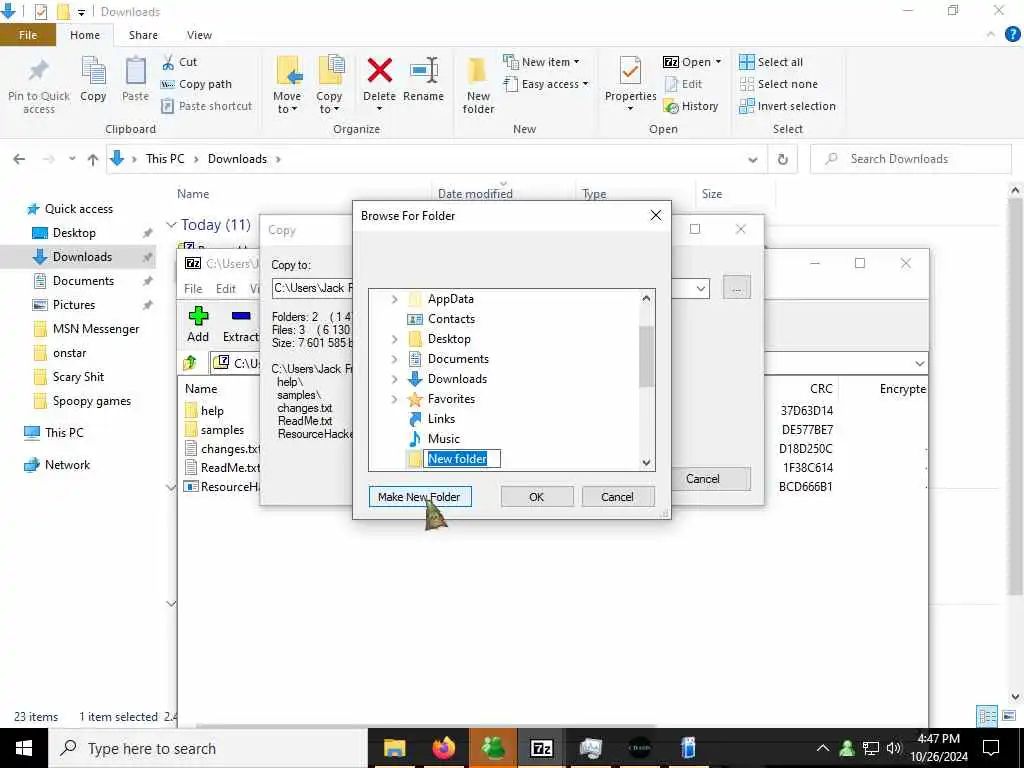
Task: Select Music folder in the tree
Action: tap(443, 439)
